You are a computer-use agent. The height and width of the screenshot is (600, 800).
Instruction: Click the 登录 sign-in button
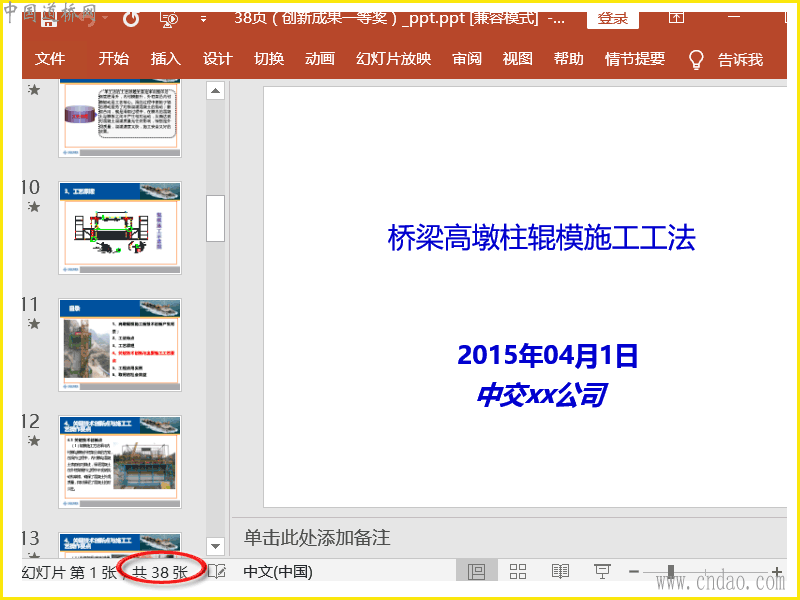tap(613, 19)
